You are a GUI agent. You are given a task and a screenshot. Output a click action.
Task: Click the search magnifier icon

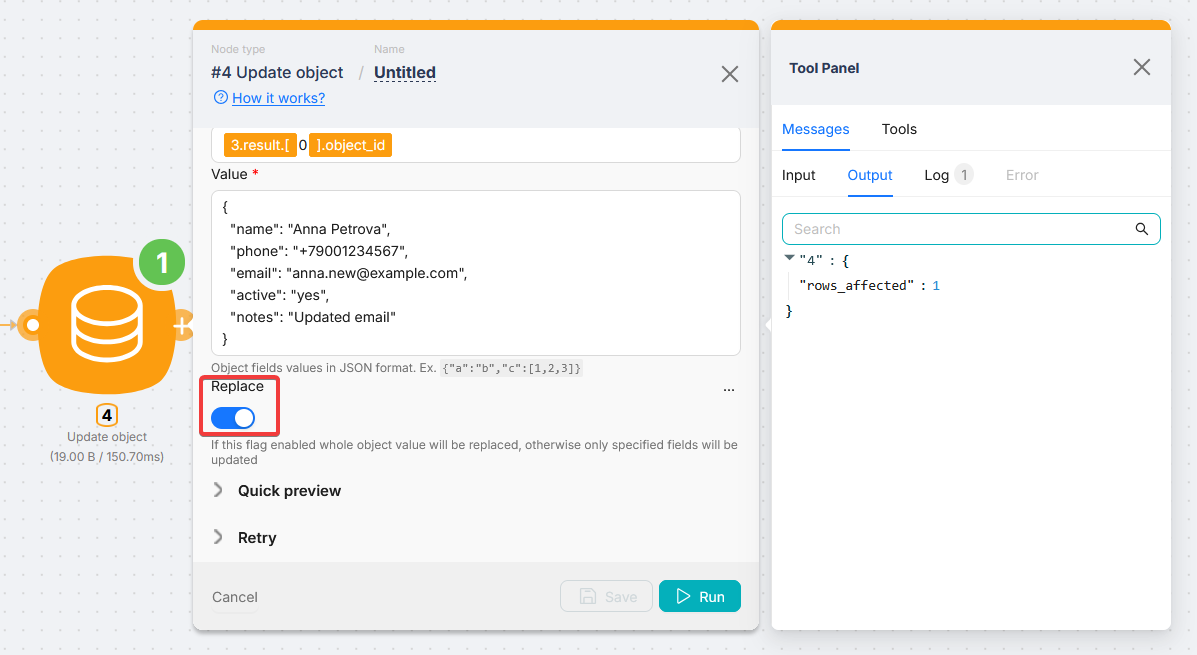click(x=1142, y=229)
